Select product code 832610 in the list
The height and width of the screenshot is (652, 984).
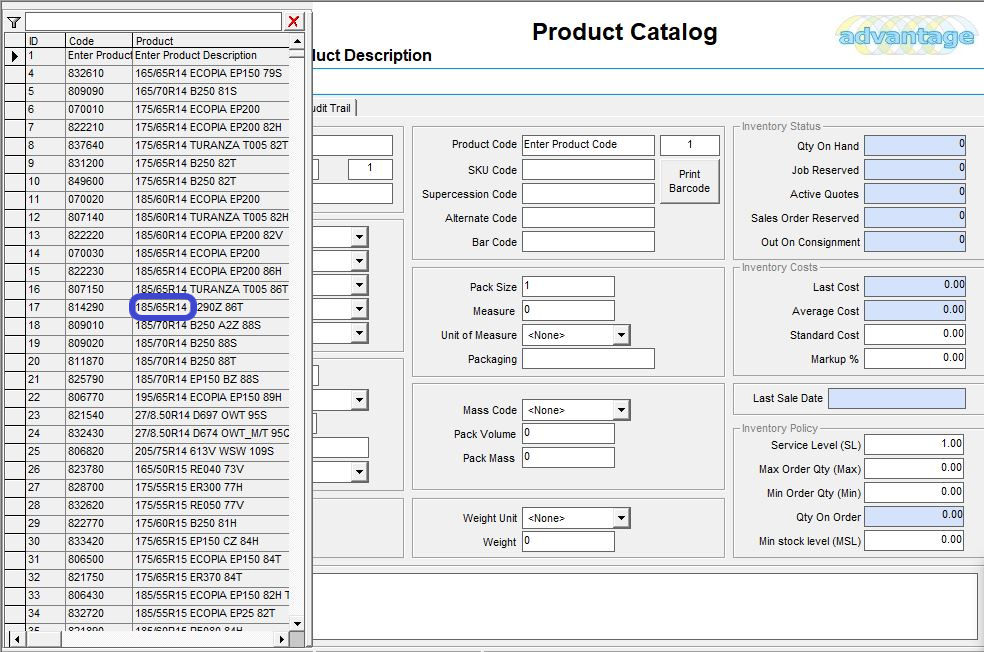click(99, 73)
